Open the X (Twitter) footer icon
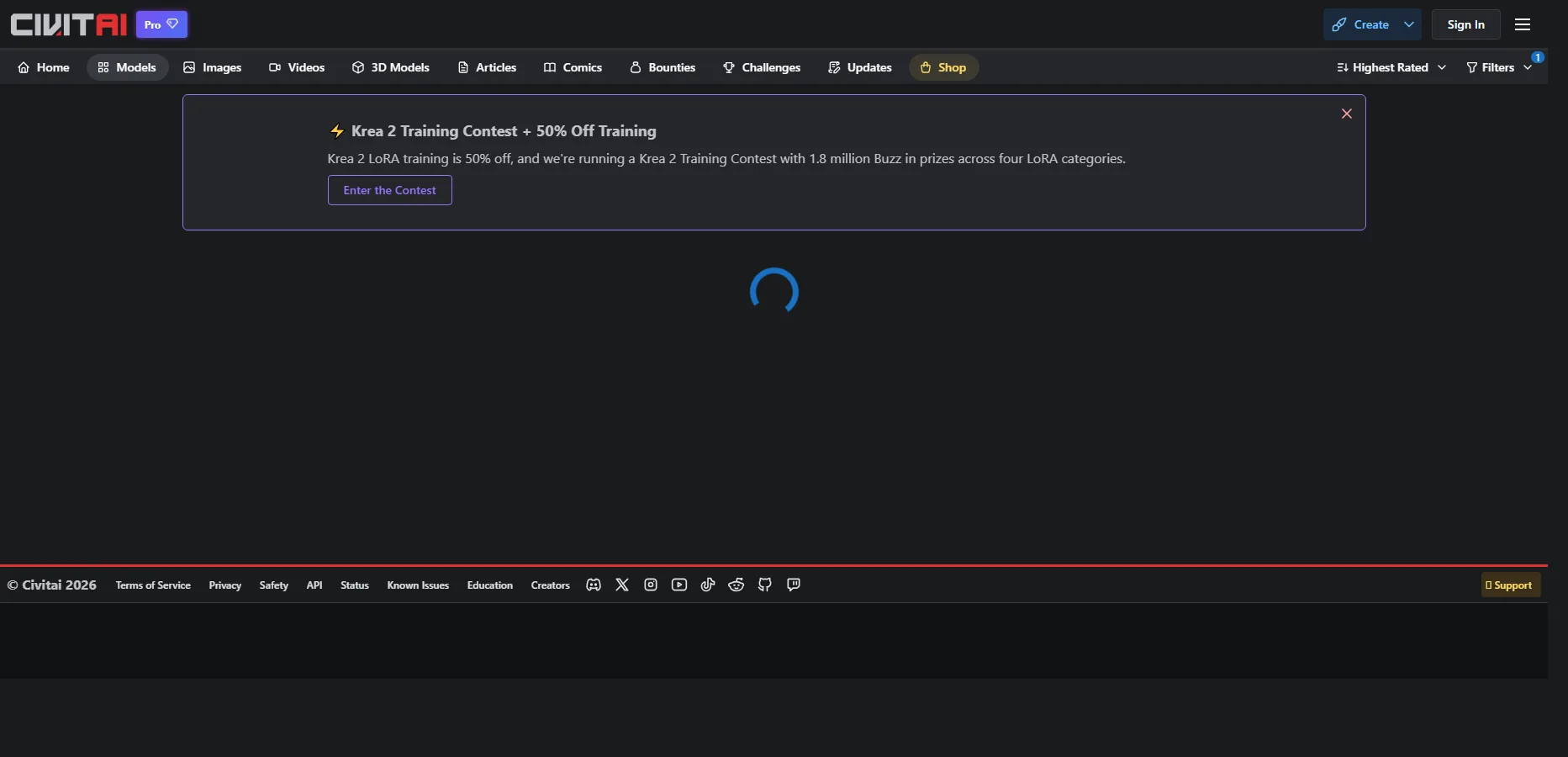 pos(622,585)
